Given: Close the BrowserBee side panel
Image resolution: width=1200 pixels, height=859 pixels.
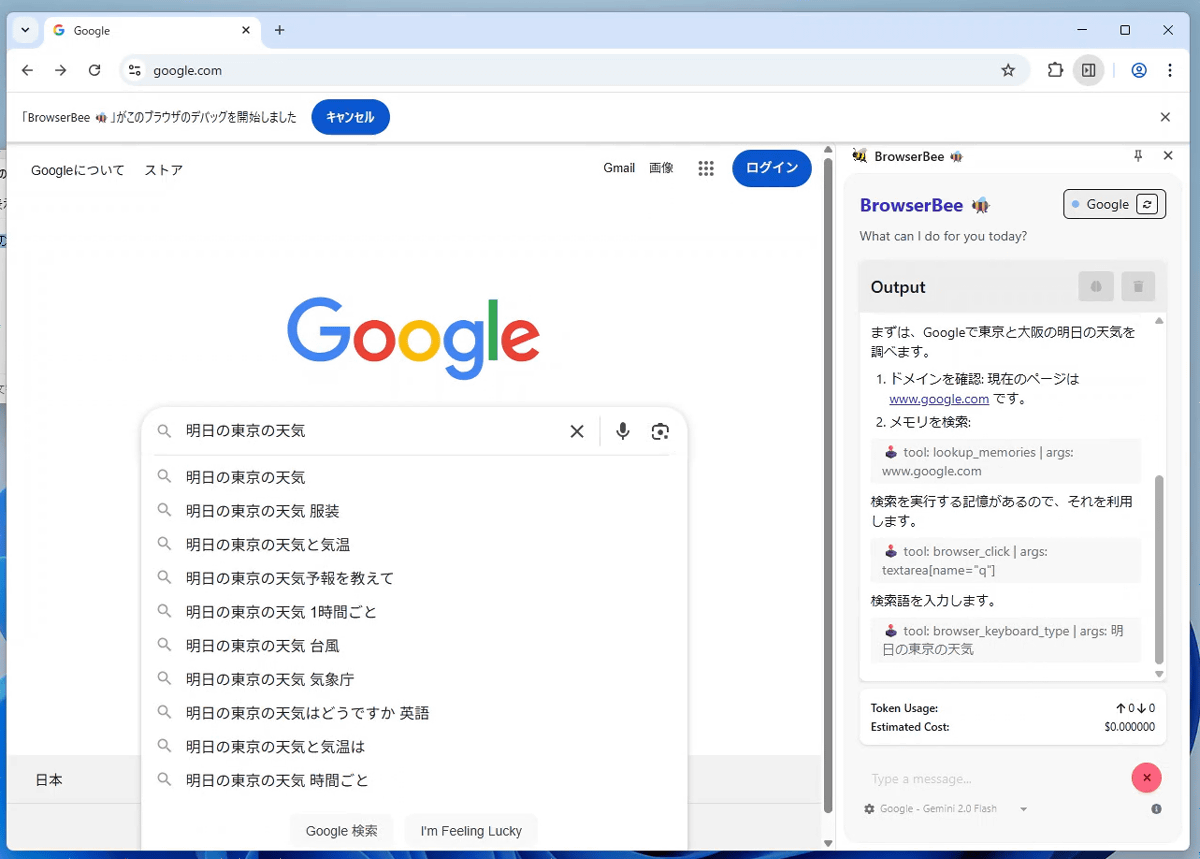Looking at the screenshot, I should tap(1168, 156).
